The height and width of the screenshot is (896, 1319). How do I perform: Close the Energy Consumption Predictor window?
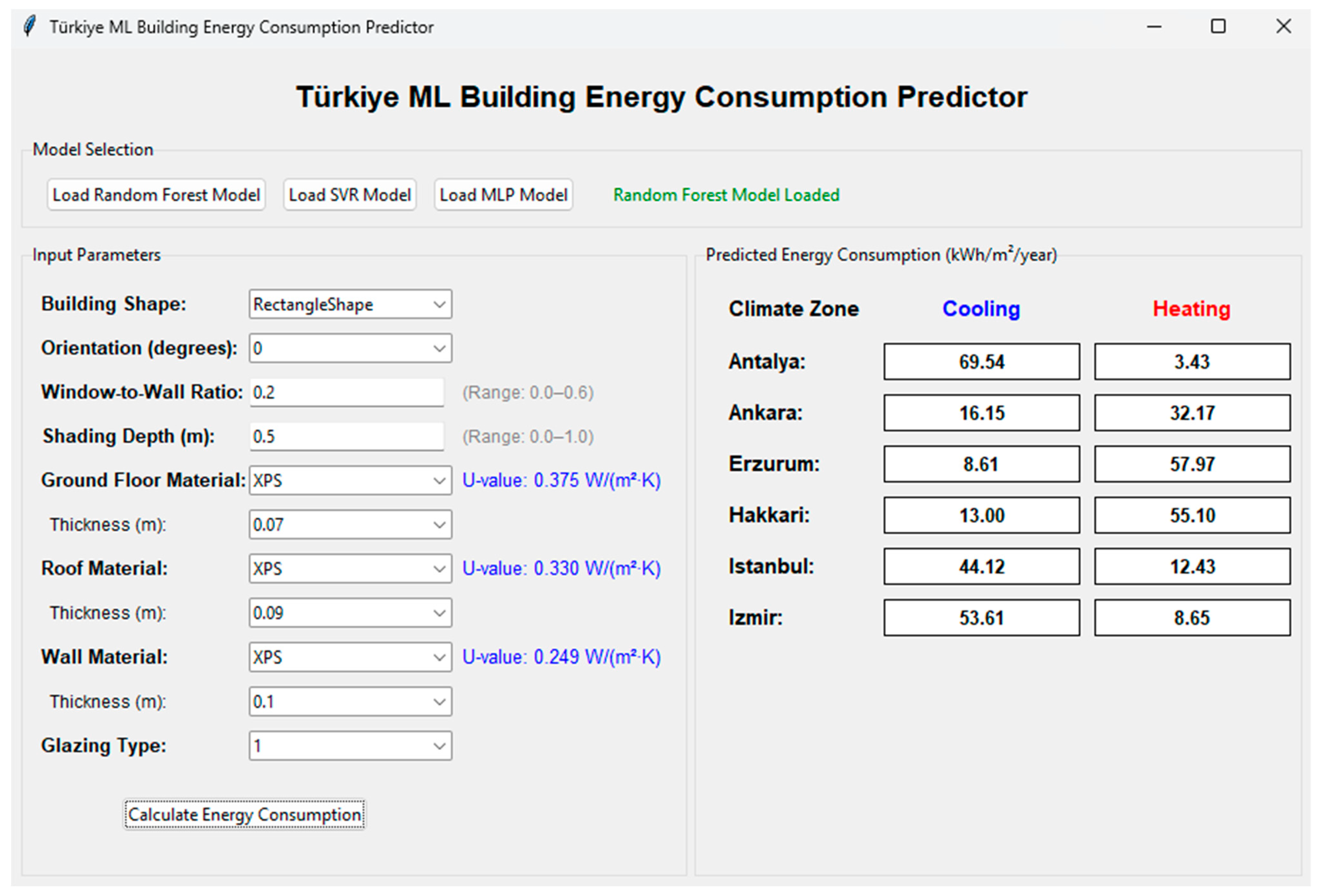(x=1283, y=27)
